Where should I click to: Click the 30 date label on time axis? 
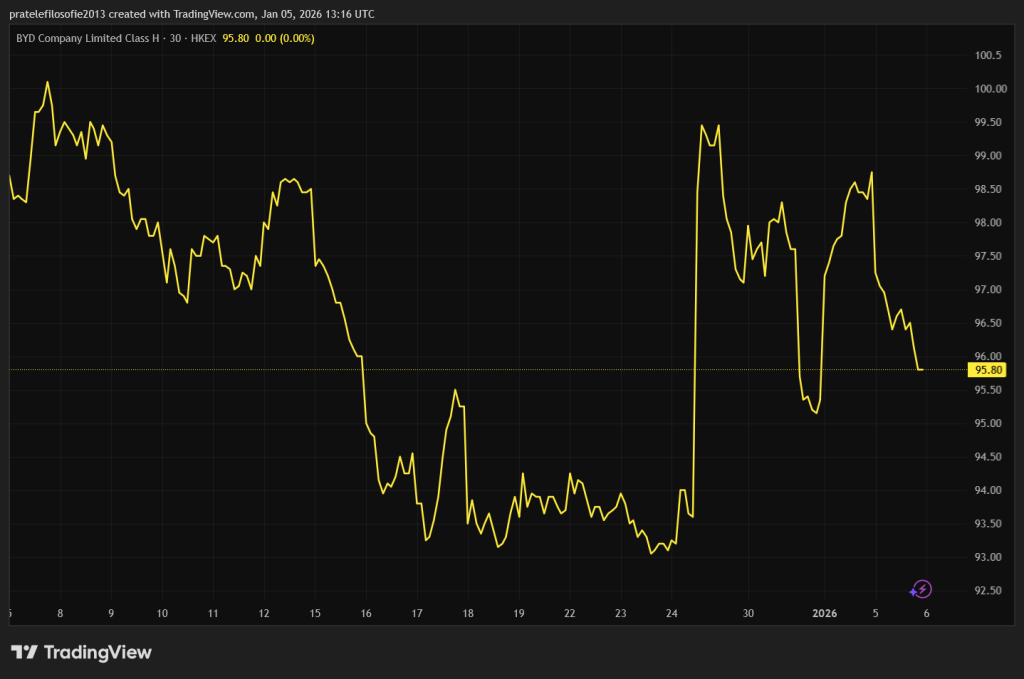pyautogui.click(x=748, y=613)
